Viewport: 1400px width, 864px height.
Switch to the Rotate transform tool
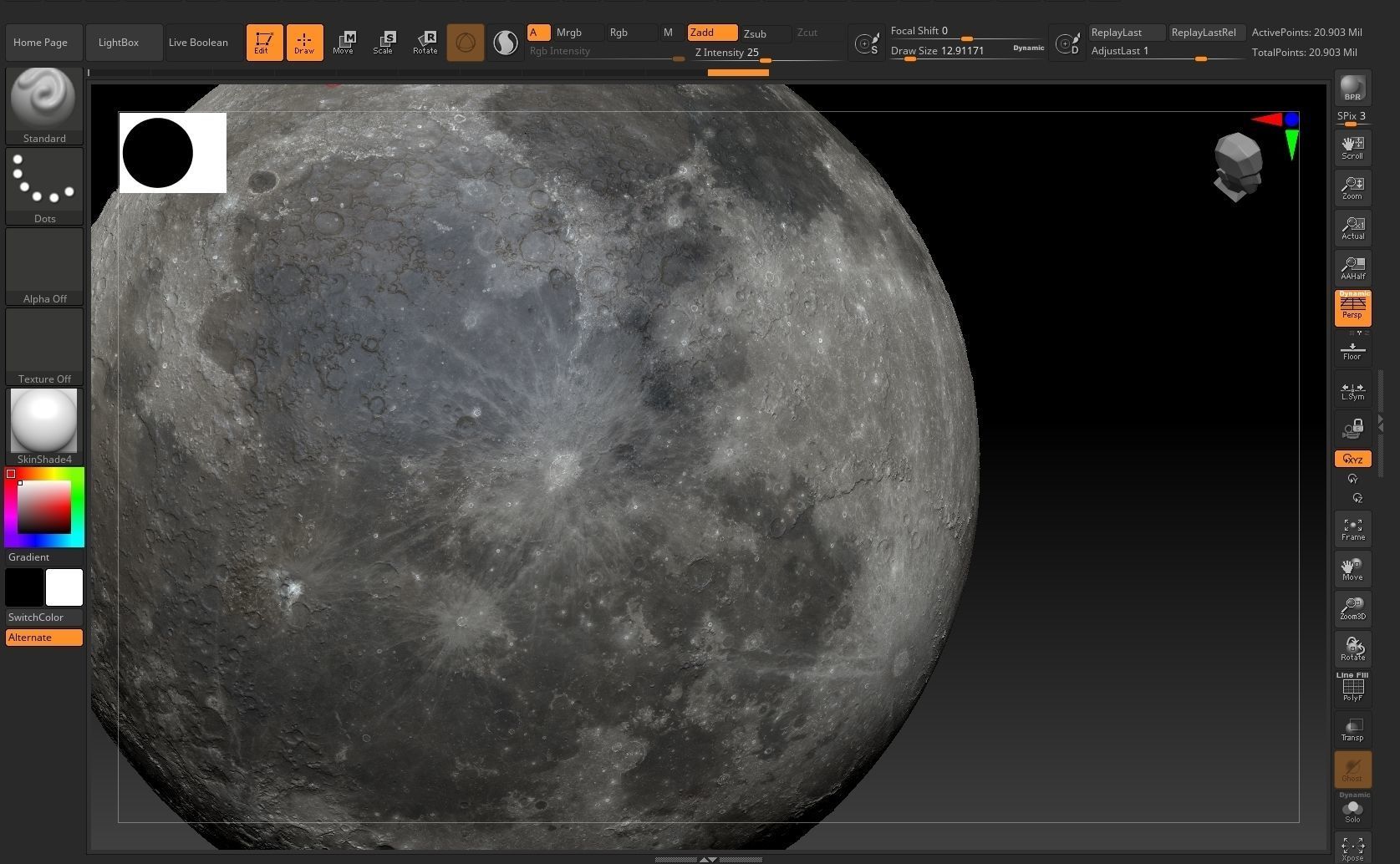(425, 43)
